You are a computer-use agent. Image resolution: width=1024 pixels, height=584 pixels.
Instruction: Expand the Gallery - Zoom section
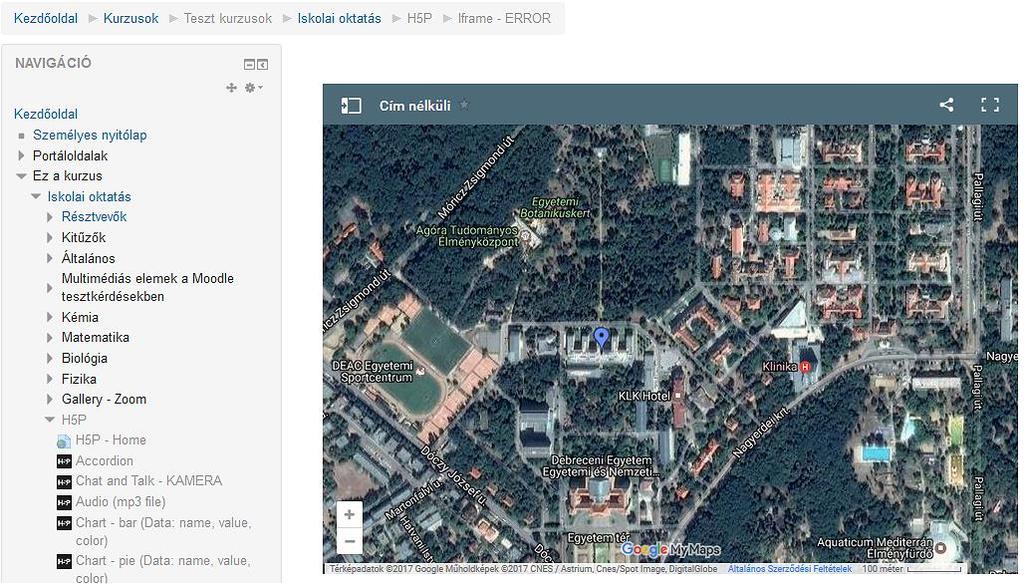tap(50, 399)
